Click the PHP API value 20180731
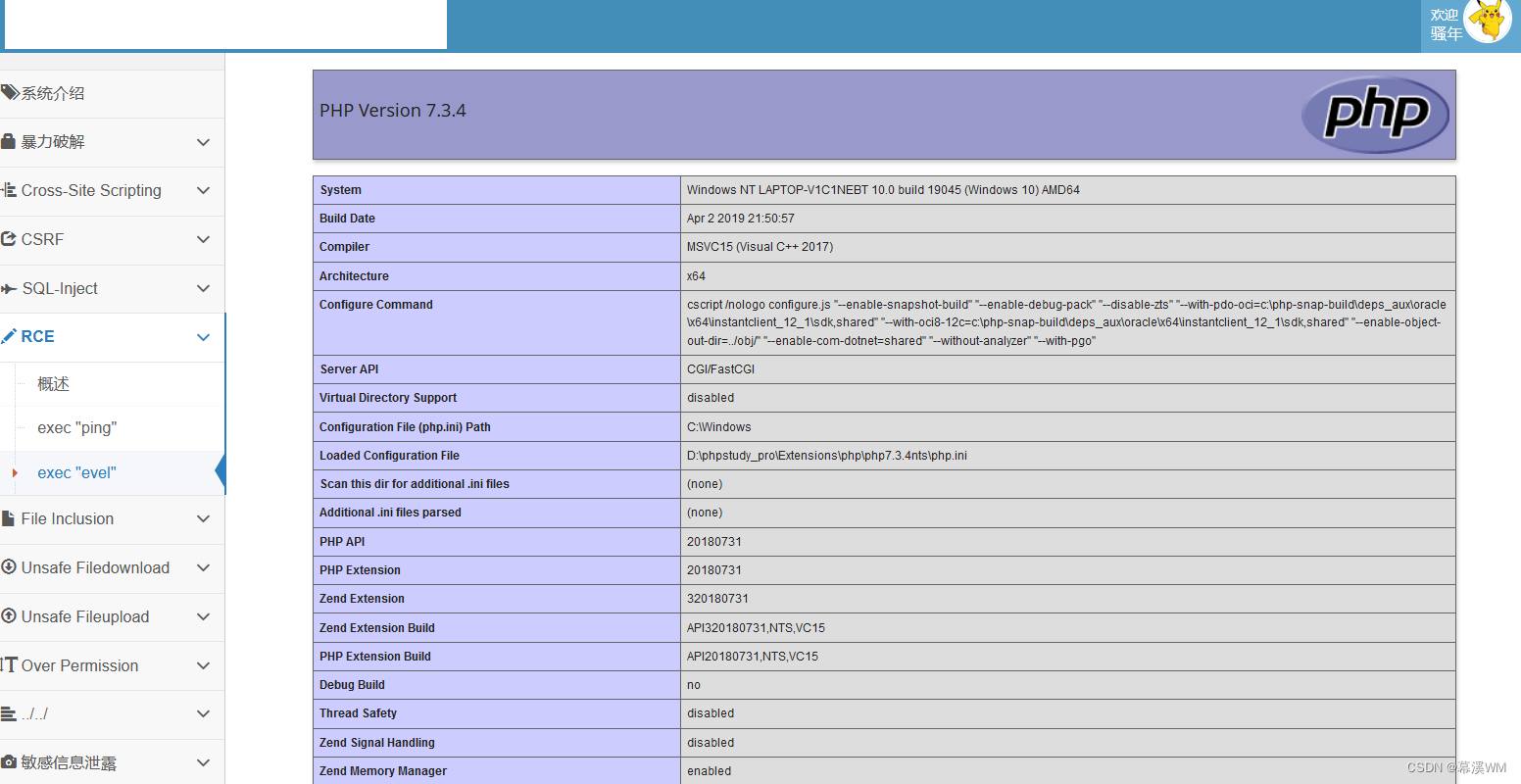Screen dimensions: 1521x784 tap(714, 542)
